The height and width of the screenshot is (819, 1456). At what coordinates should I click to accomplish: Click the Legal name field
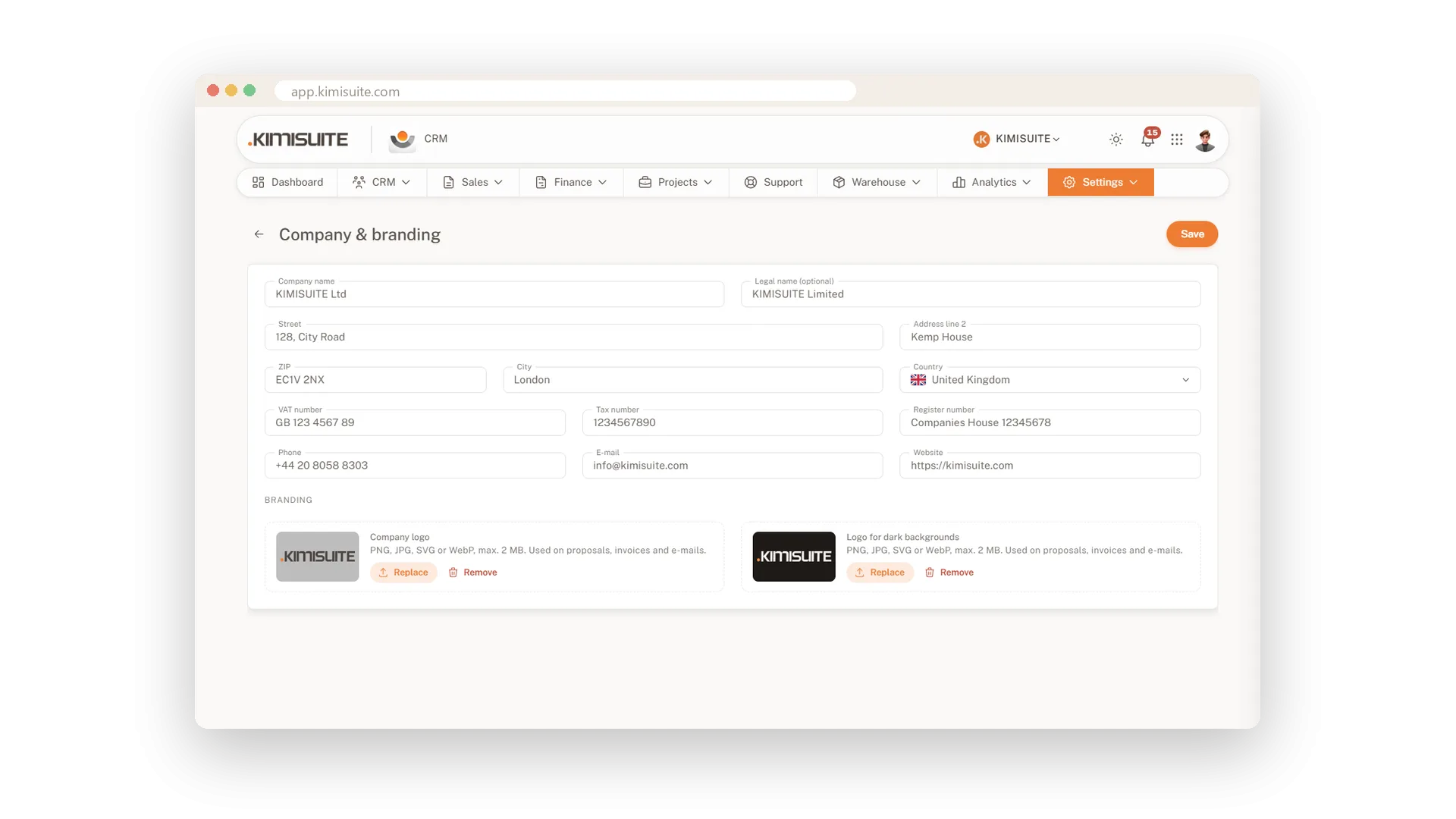(x=971, y=294)
